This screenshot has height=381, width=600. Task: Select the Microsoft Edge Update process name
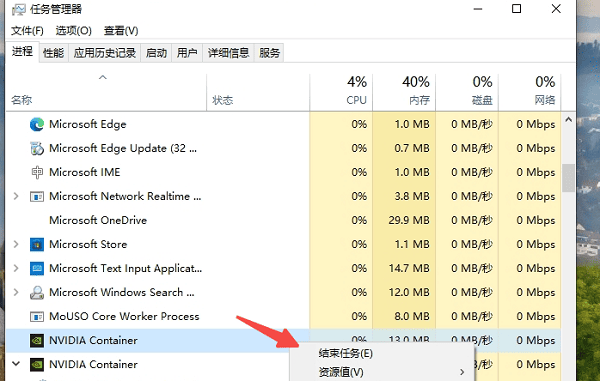coord(123,148)
